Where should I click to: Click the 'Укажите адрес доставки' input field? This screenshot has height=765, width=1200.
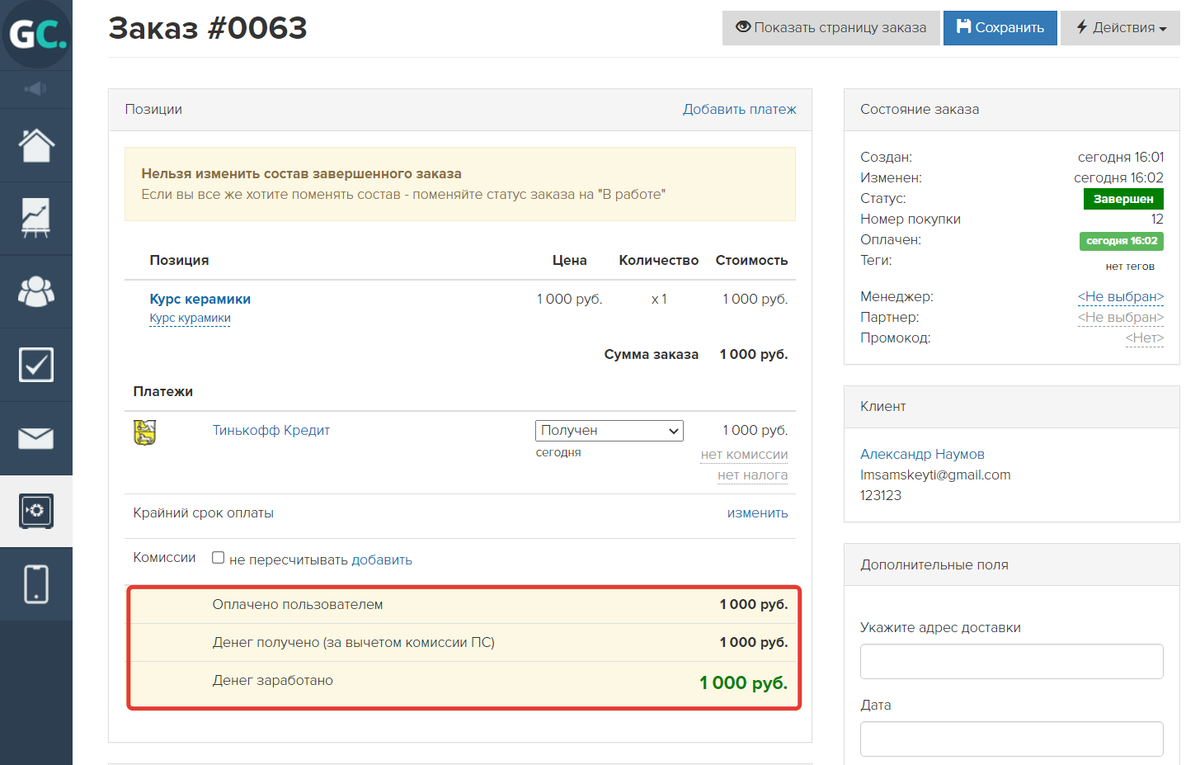[1011, 661]
